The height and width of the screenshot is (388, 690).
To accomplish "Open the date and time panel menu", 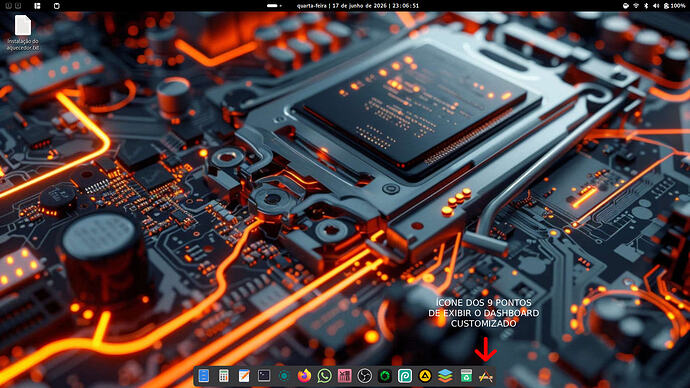I will click(357, 6).
